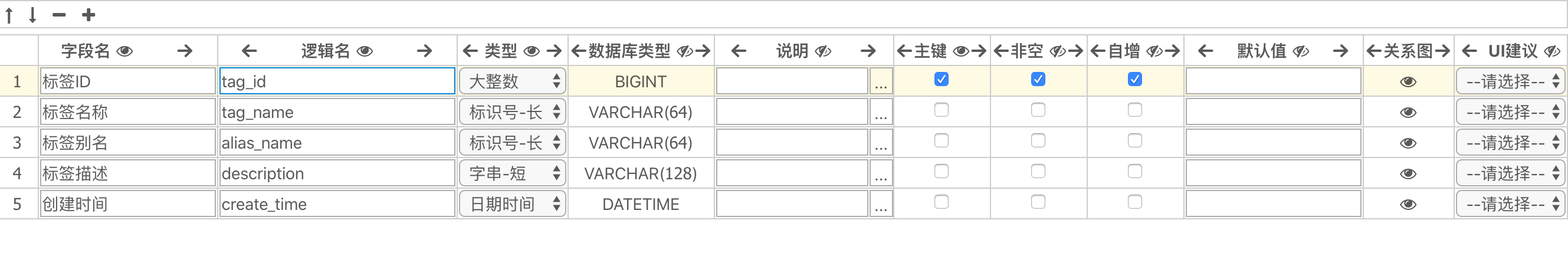The width and height of the screenshot is (1568, 276).
Task: Click the move row down arrow icon
Action: (x=33, y=15)
